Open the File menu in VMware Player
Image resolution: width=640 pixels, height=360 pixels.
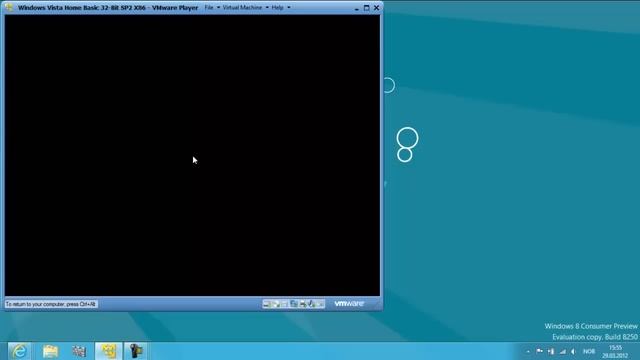(x=209, y=7)
